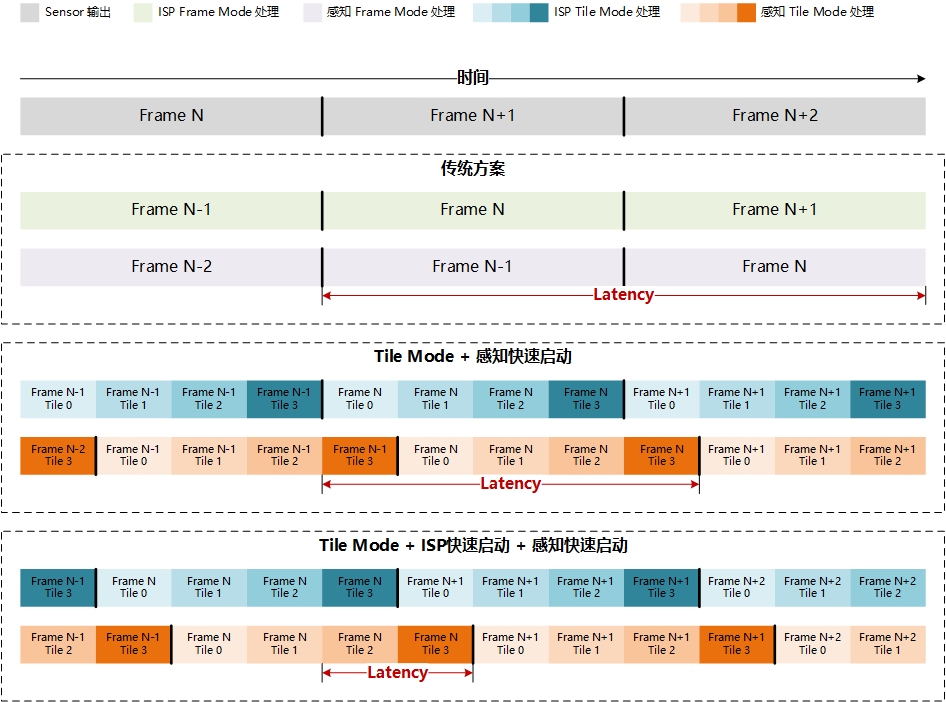This screenshot has height=702, width=946.
Task: Click the 传统方案 section title
Action: pos(473,169)
